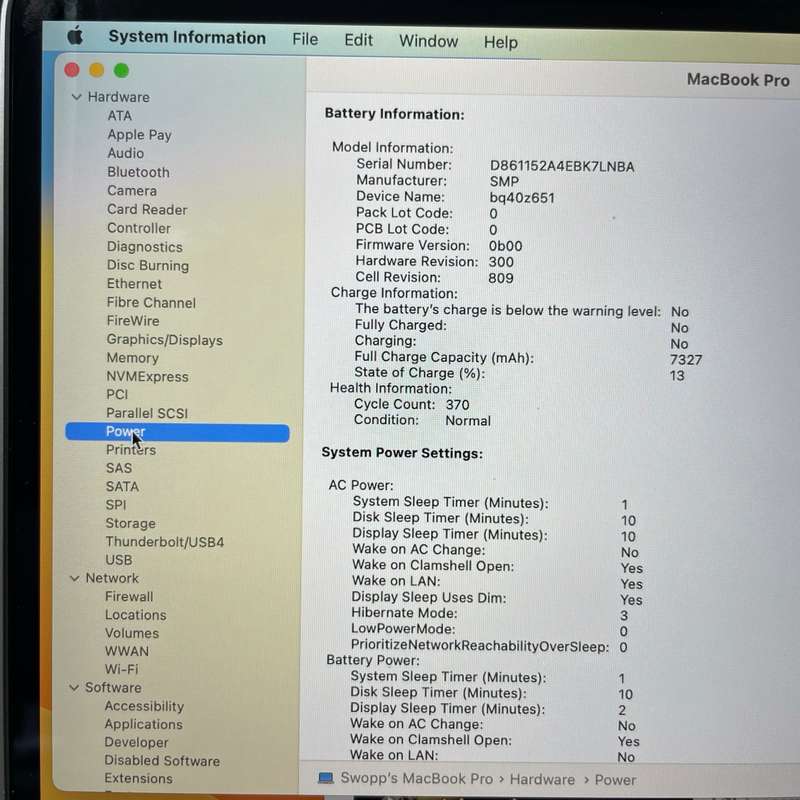This screenshot has height=800, width=800.
Task: Select the highlighted Power item
Action: point(177,433)
